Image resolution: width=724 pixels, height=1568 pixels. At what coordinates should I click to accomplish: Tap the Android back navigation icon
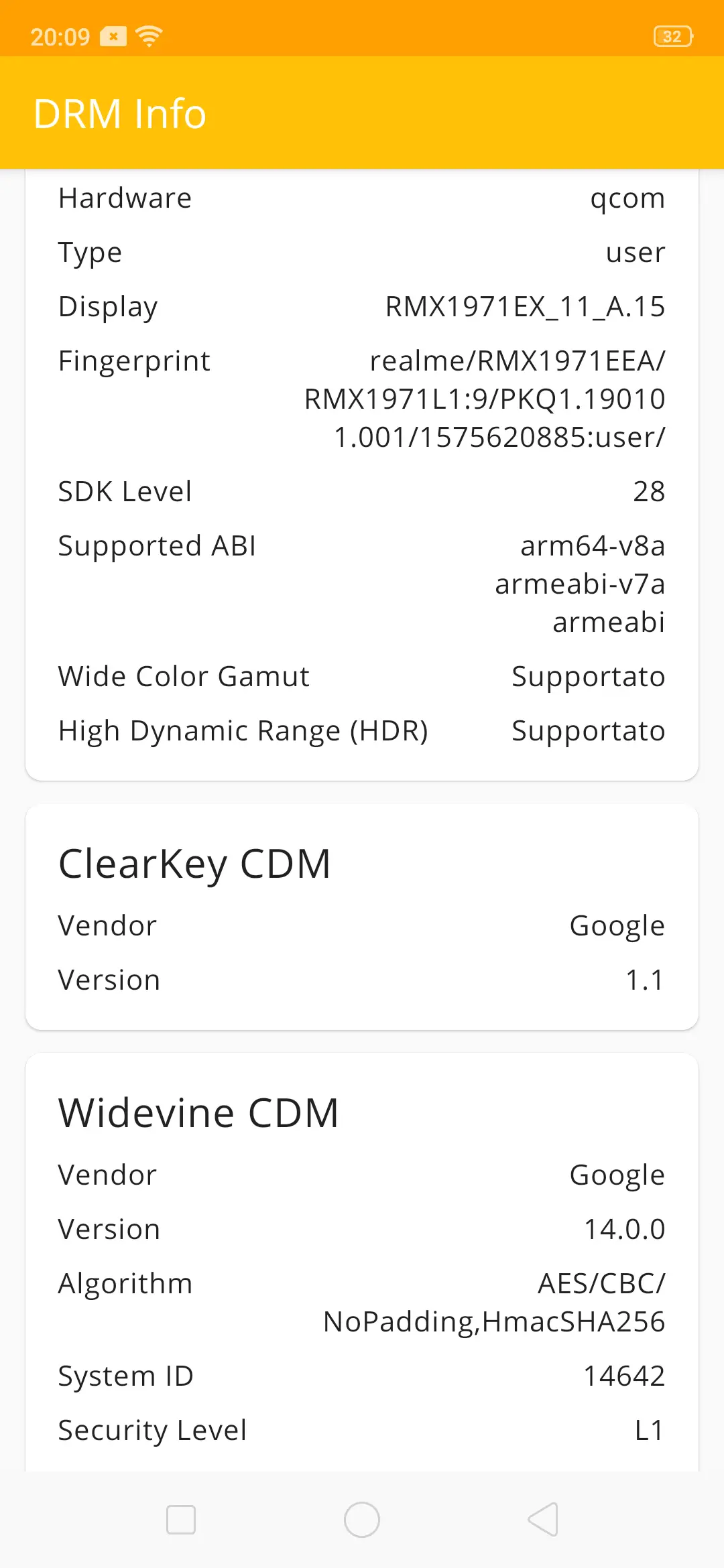coord(544,1519)
